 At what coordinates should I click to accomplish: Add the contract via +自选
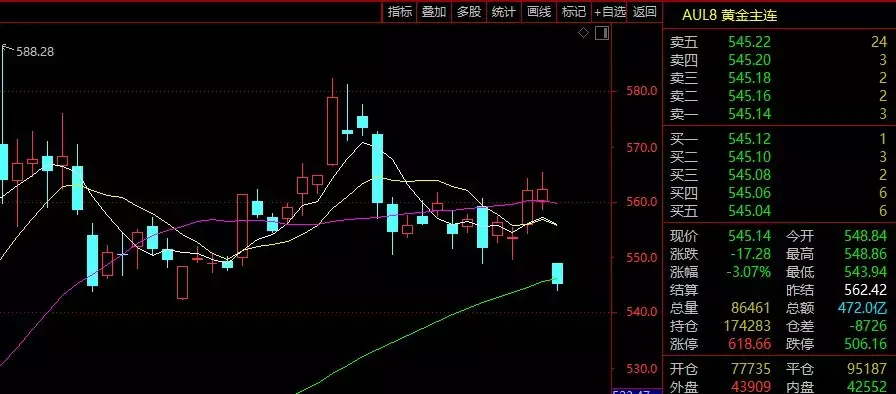coord(609,12)
